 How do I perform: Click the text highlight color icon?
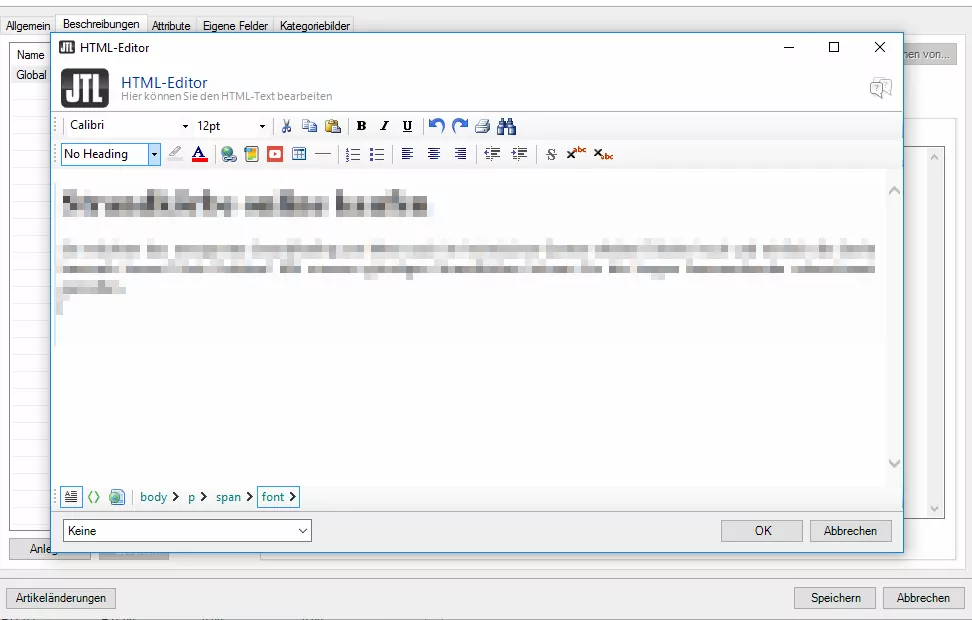click(175, 154)
